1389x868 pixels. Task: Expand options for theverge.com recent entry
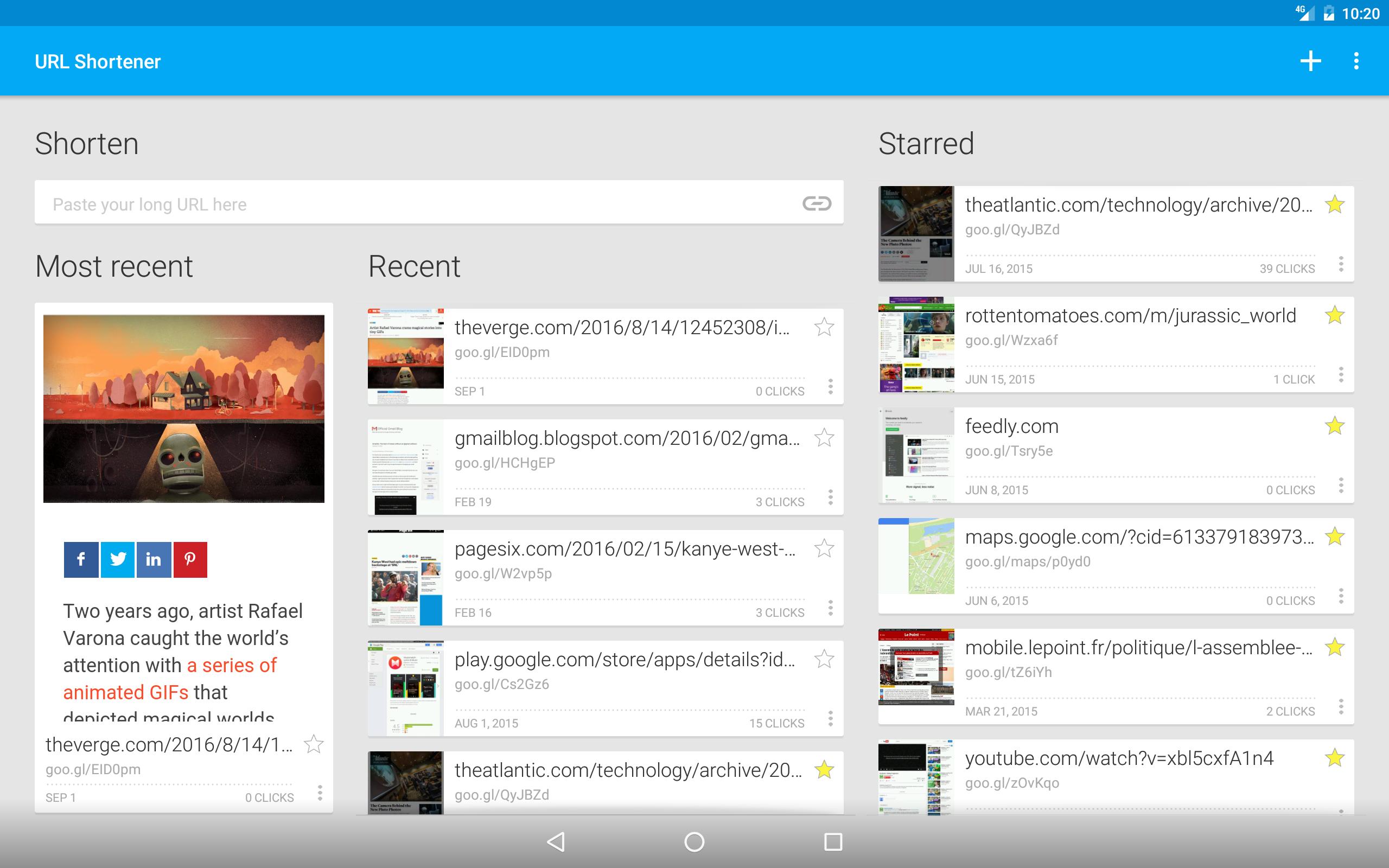[x=830, y=390]
